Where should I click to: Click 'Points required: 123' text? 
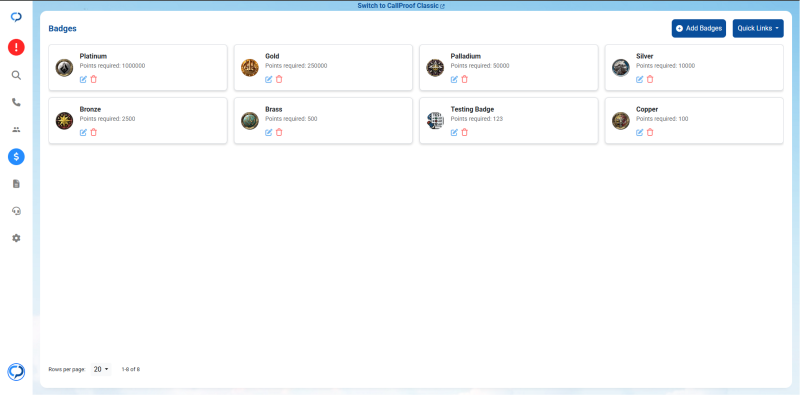point(477,119)
